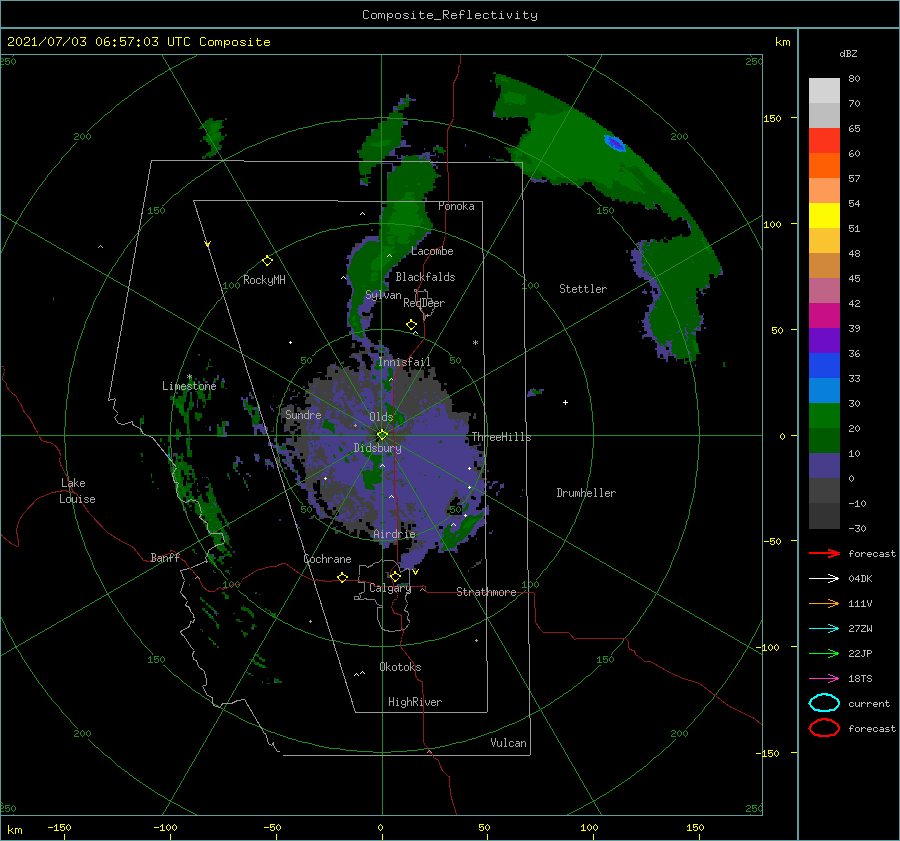The width and height of the screenshot is (900, 841).
Task: Click the red forecast arrow in legend
Action: 824,553
